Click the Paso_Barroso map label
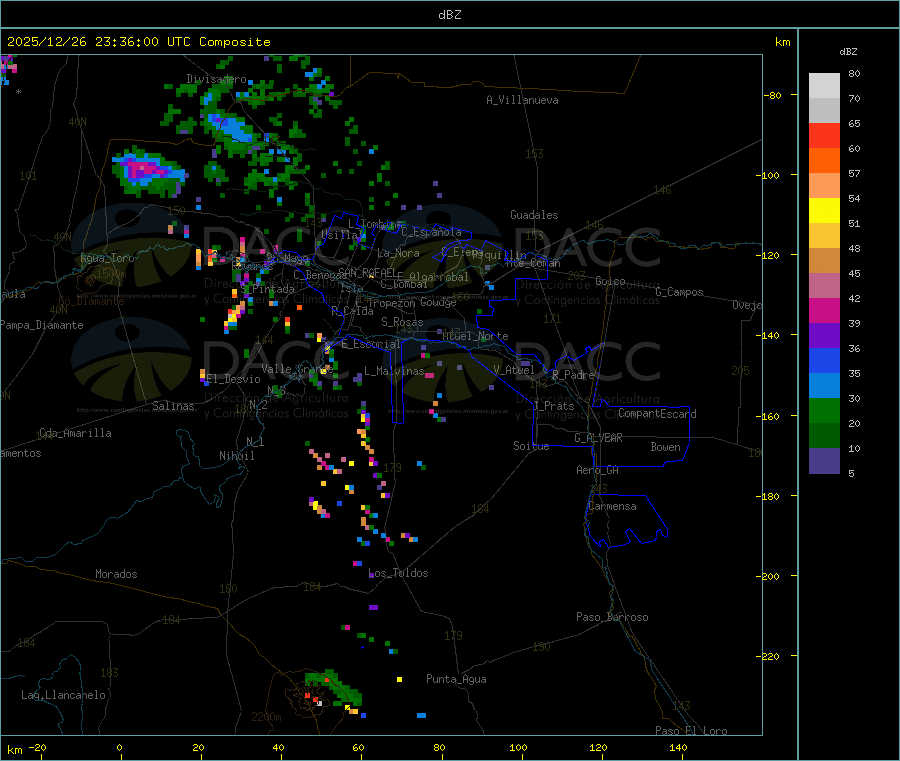Viewport: 900px width, 761px height. click(x=612, y=617)
